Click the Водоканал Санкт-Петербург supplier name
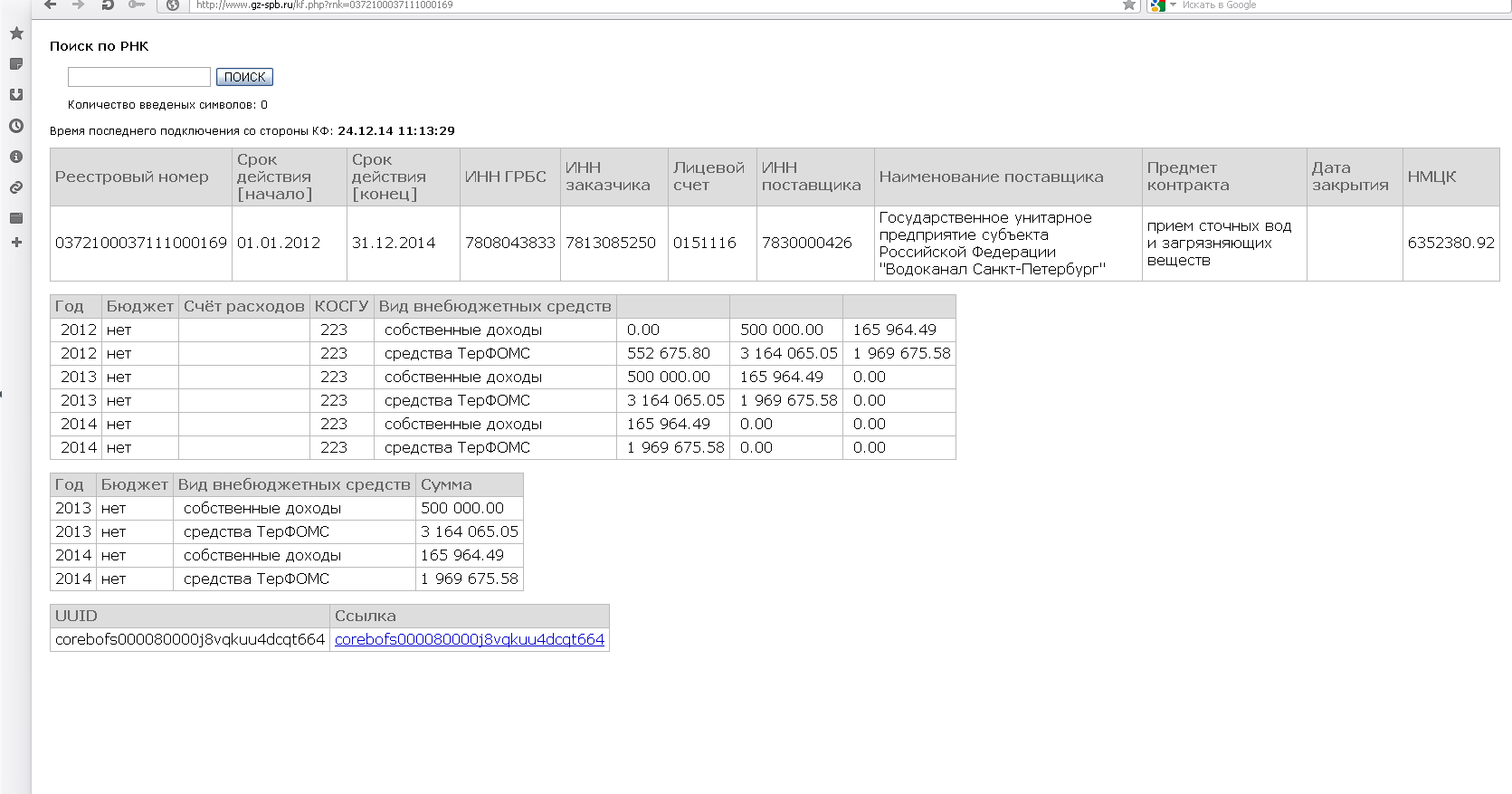This screenshot has height=794, width=1512. point(993,244)
